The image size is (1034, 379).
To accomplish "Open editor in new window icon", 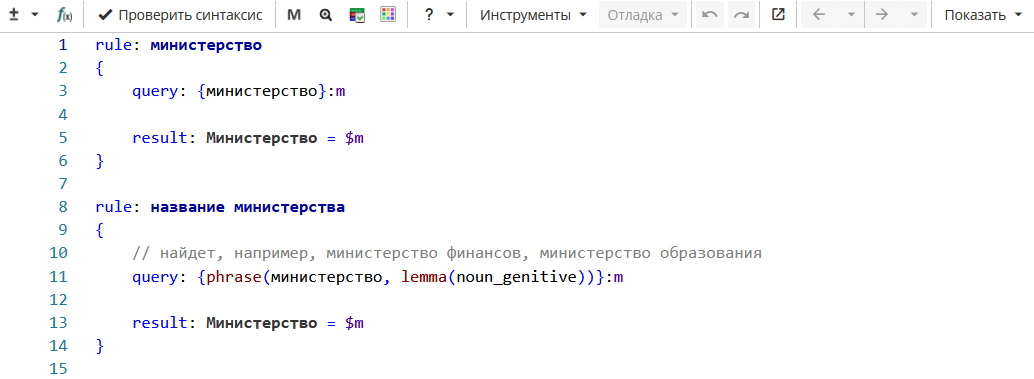I will pos(778,15).
